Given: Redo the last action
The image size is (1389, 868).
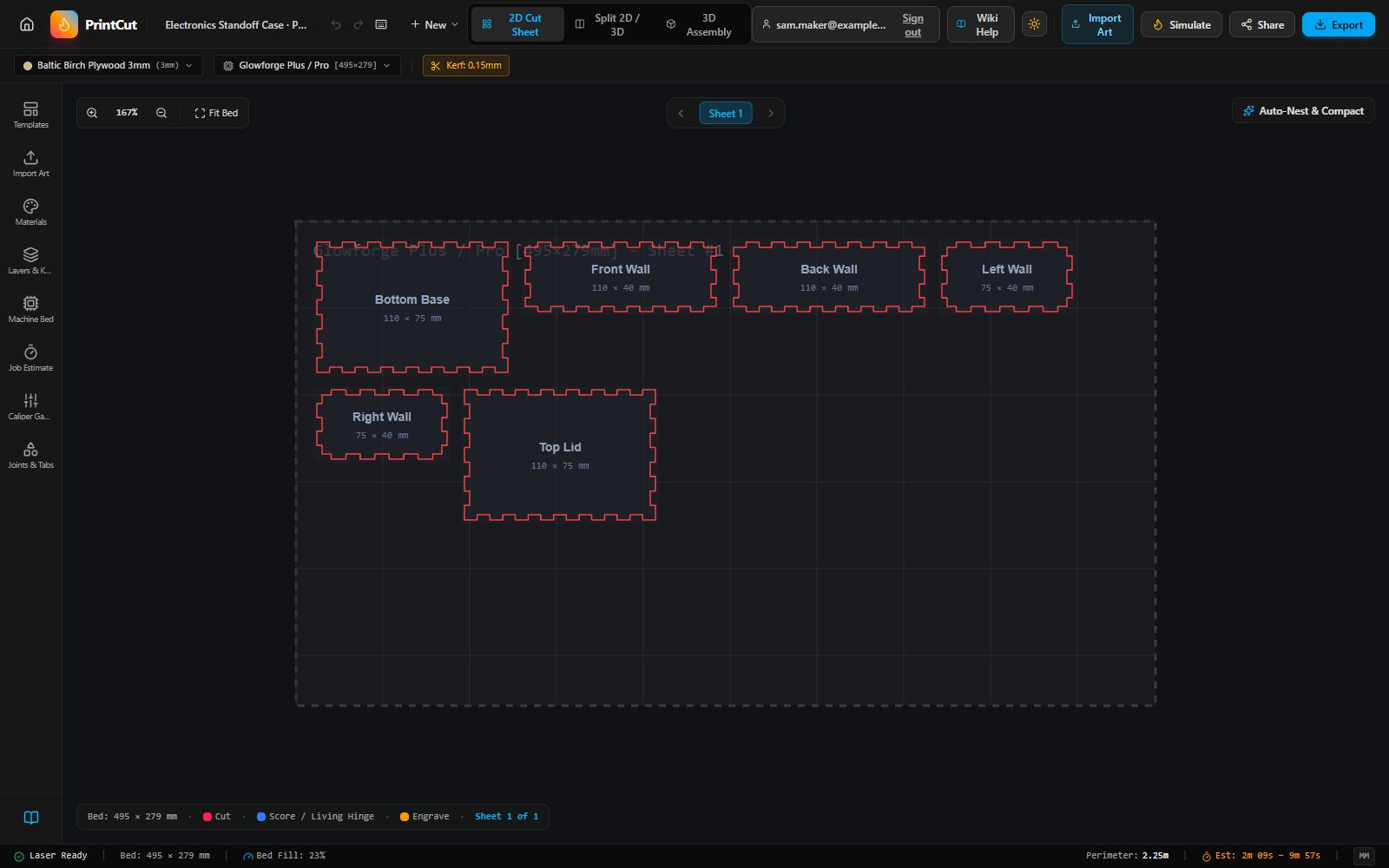Looking at the screenshot, I should pyautogui.click(x=358, y=24).
